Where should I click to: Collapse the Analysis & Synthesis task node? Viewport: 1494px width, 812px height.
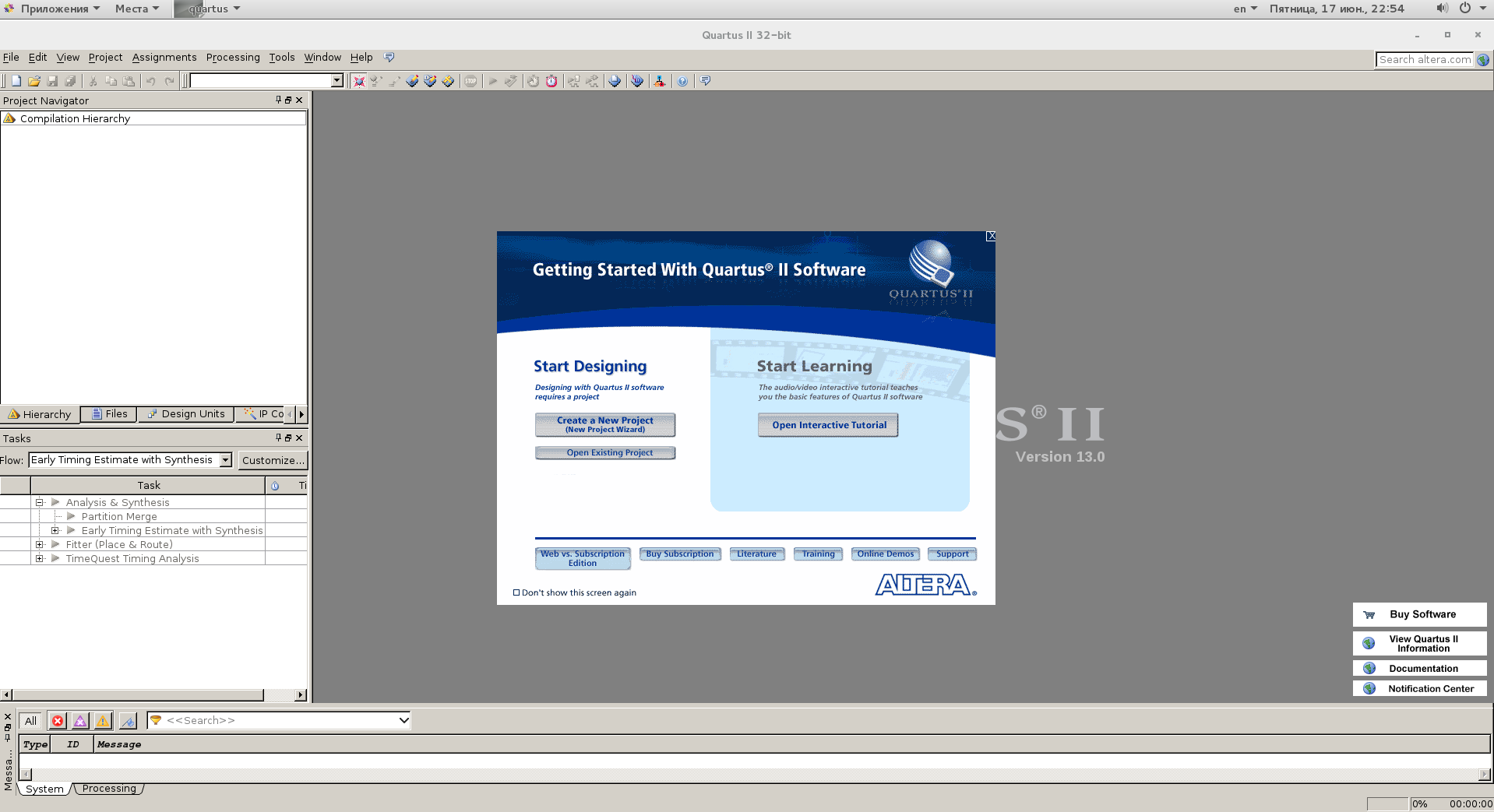[39, 502]
